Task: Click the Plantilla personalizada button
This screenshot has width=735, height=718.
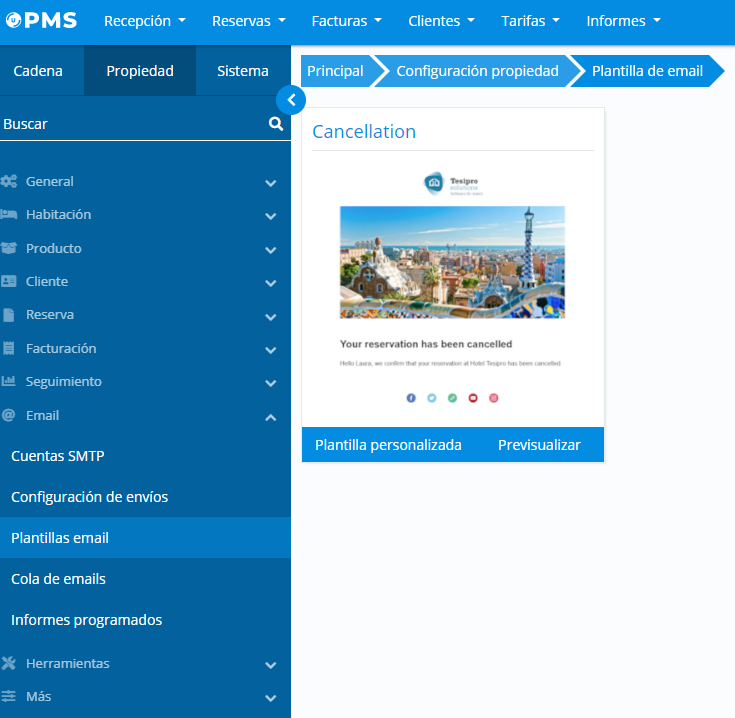Action: coord(388,445)
